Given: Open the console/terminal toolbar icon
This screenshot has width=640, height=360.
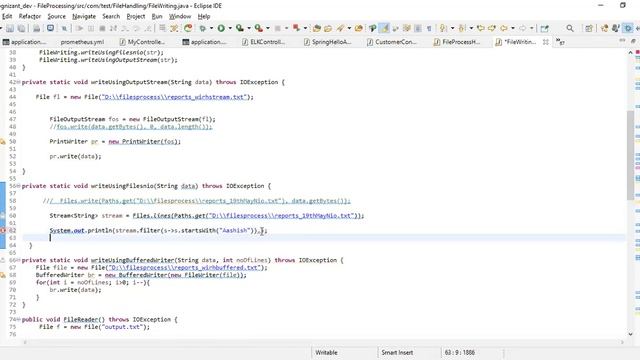Looking at the screenshot, I should coord(50,28).
